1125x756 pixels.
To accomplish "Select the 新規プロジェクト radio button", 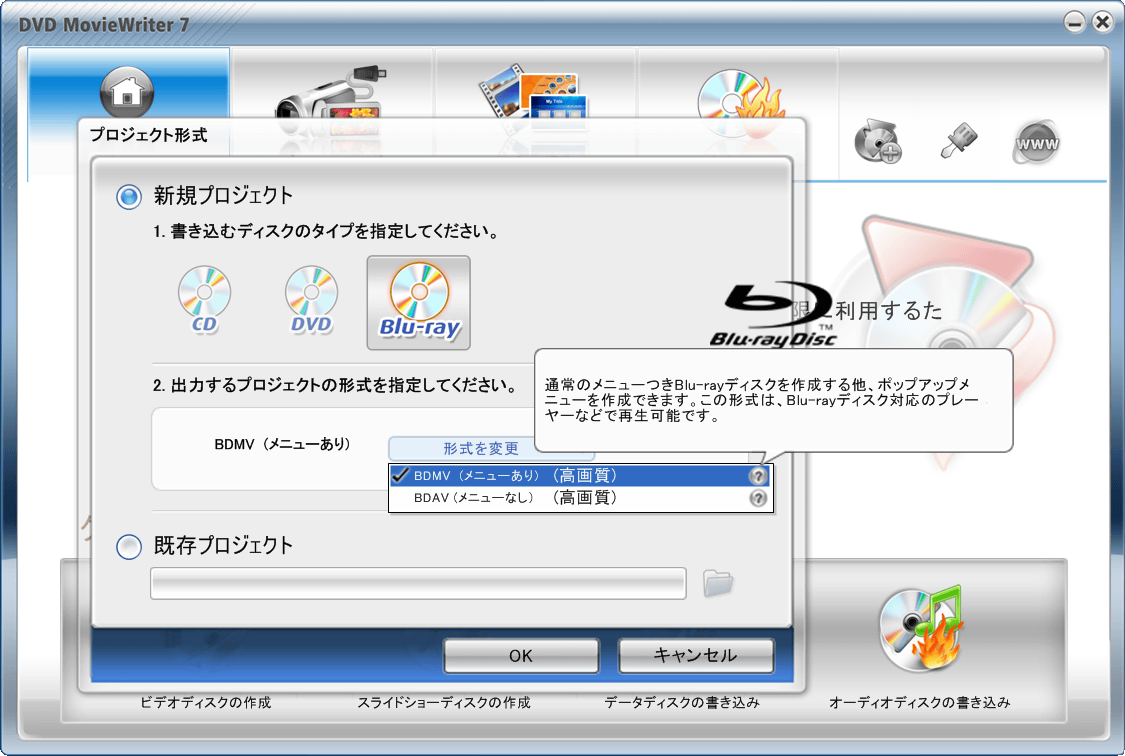I will click(129, 197).
